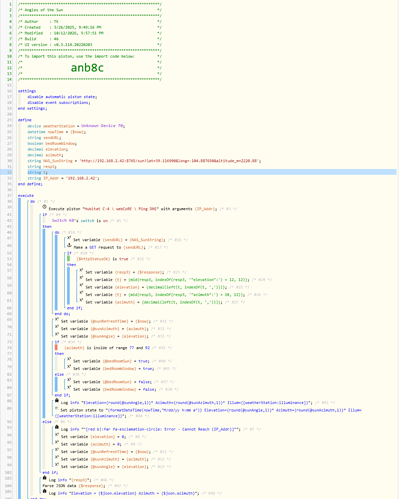401x499 pixels.
Task: Select string sendURL definition line
Action: point(44,138)
